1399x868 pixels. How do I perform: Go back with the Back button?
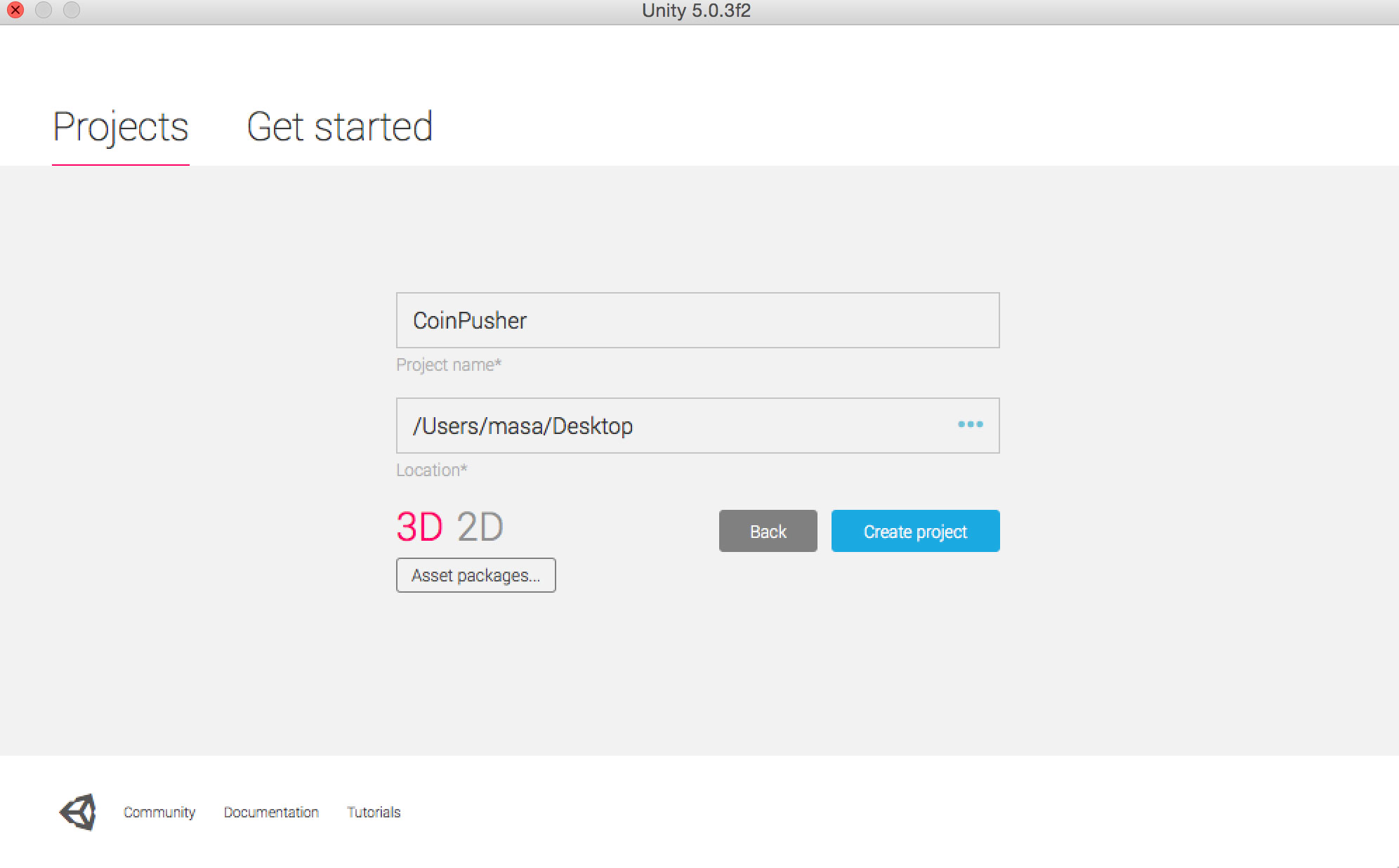point(768,531)
